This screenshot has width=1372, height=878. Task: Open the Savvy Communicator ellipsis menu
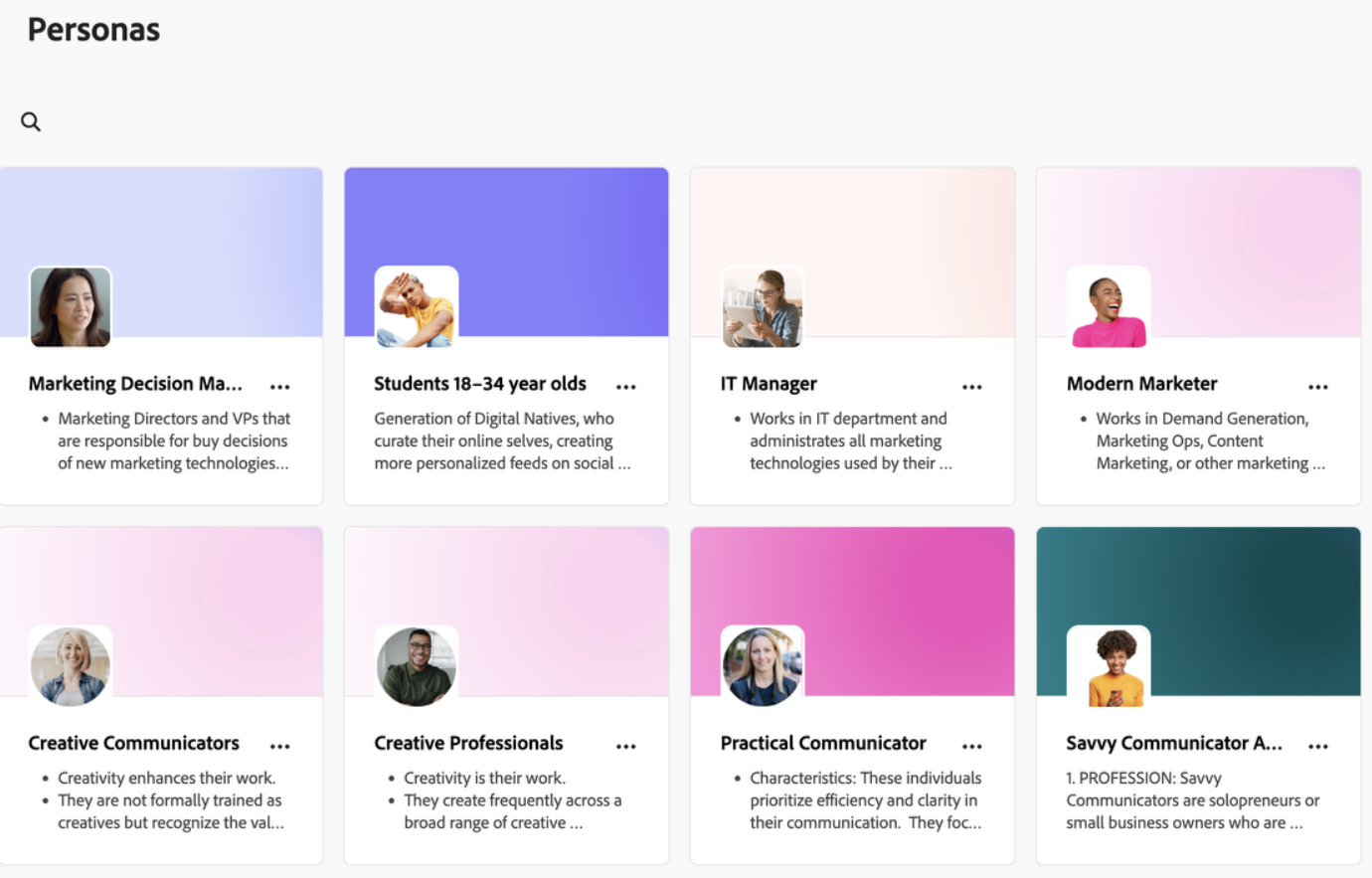coord(1318,746)
